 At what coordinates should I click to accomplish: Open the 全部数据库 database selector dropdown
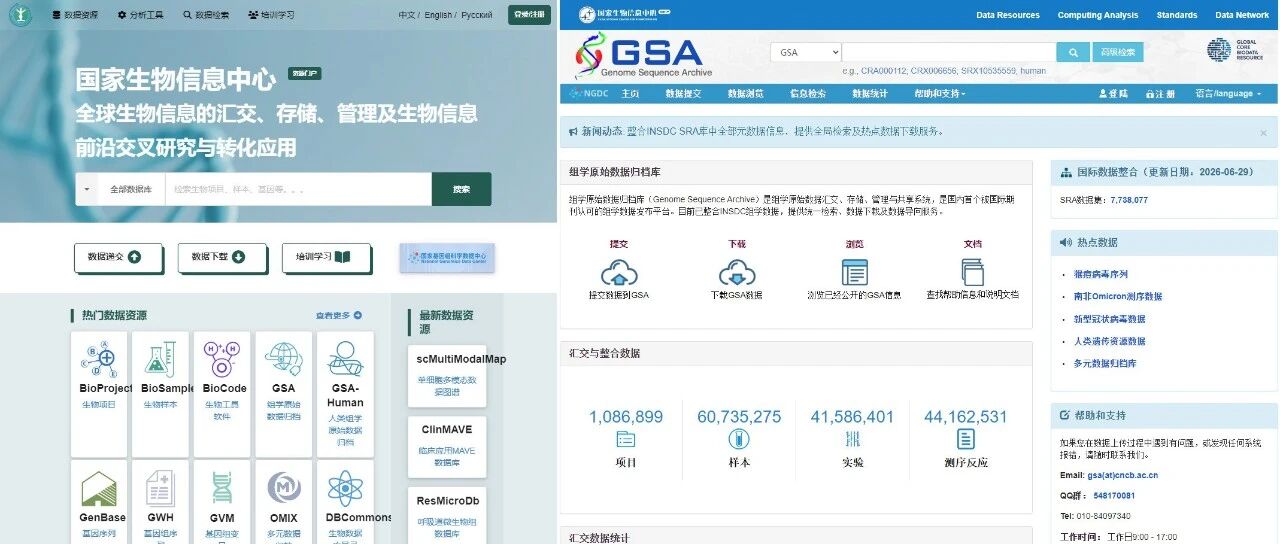pos(120,189)
